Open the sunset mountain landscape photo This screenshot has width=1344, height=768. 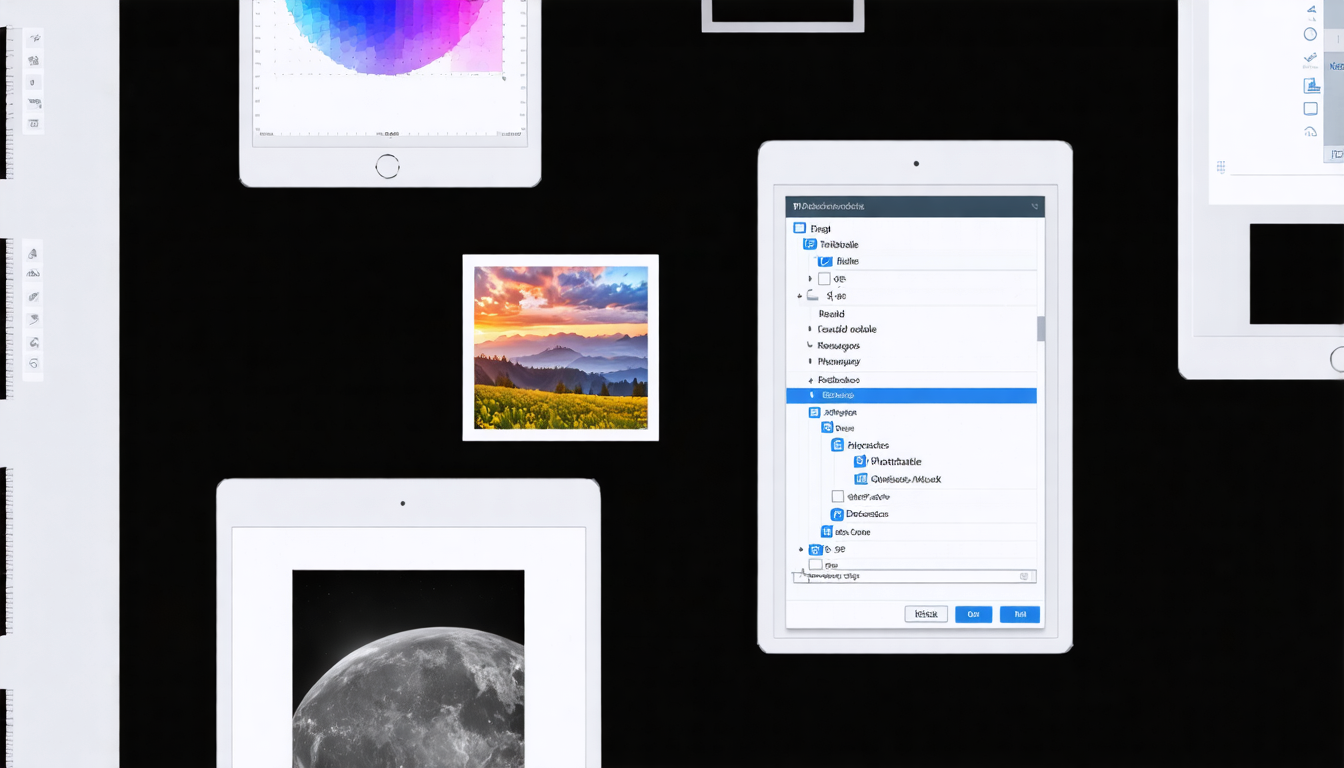(561, 347)
